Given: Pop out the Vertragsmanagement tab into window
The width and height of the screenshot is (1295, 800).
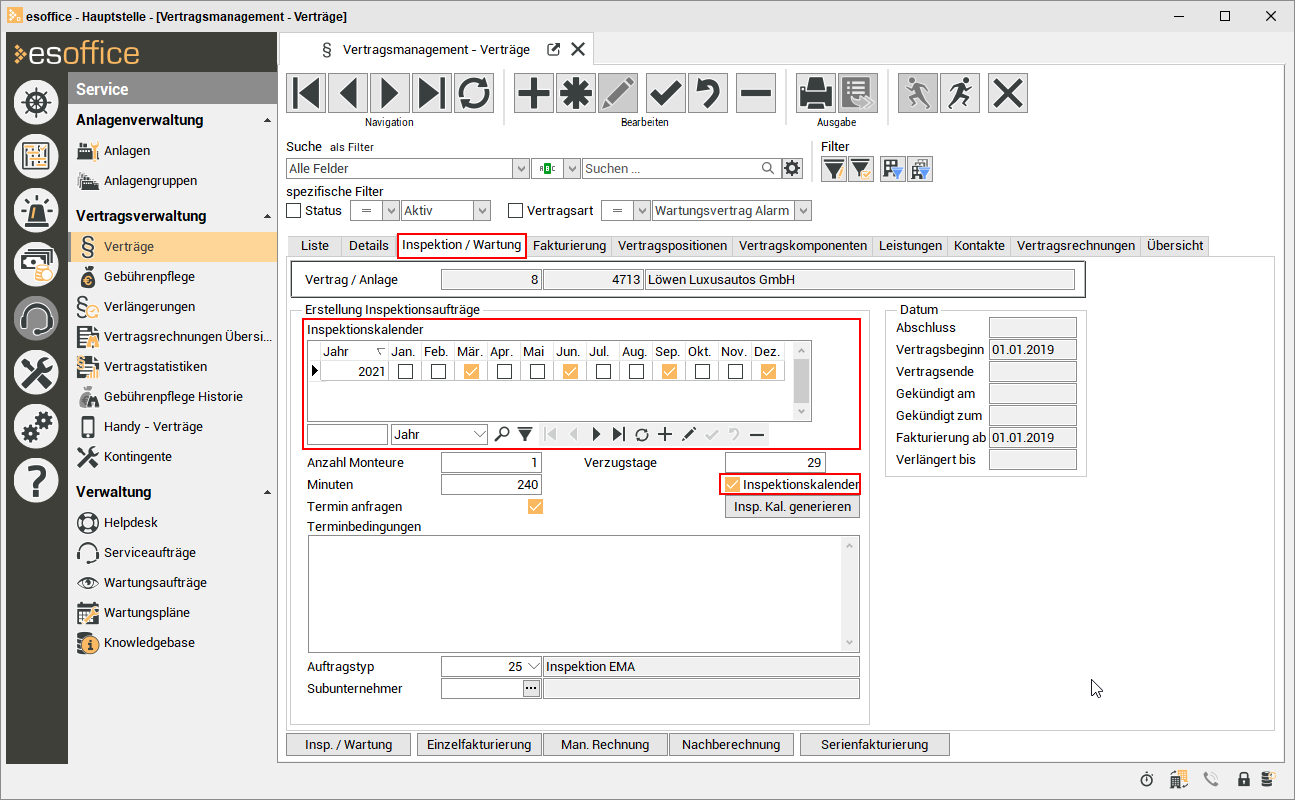Looking at the screenshot, I should 554,49.
